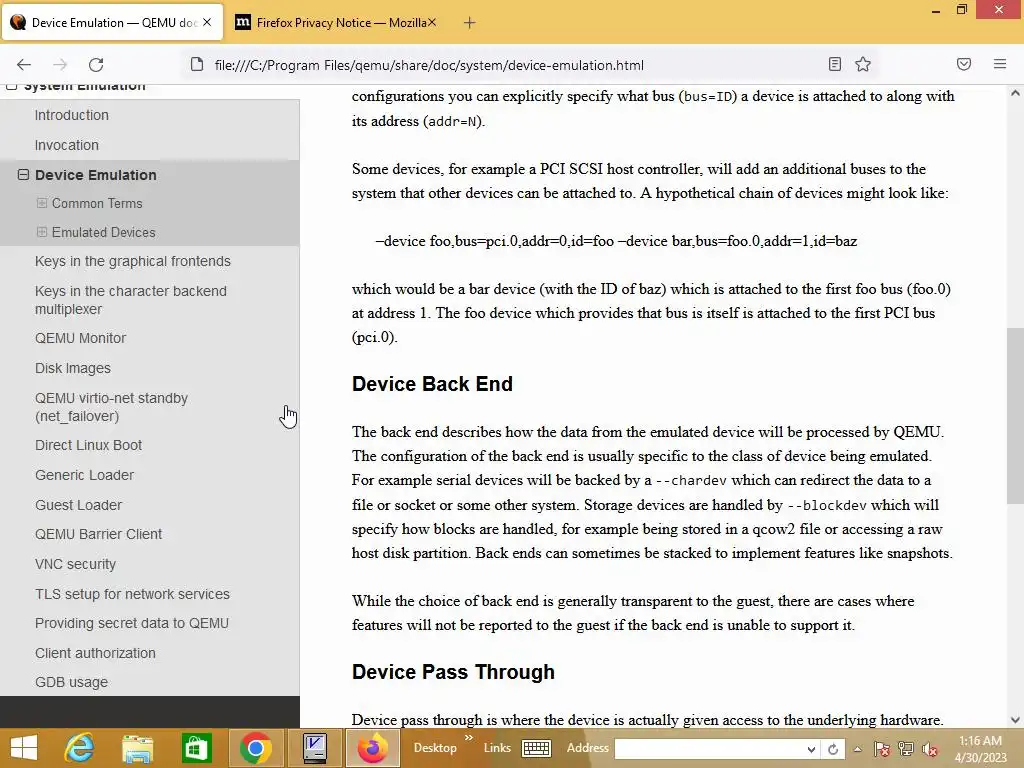Viewport: 1024px width, 768px height.
Task: Save page to Pocket icon
Action: point(964,64)
